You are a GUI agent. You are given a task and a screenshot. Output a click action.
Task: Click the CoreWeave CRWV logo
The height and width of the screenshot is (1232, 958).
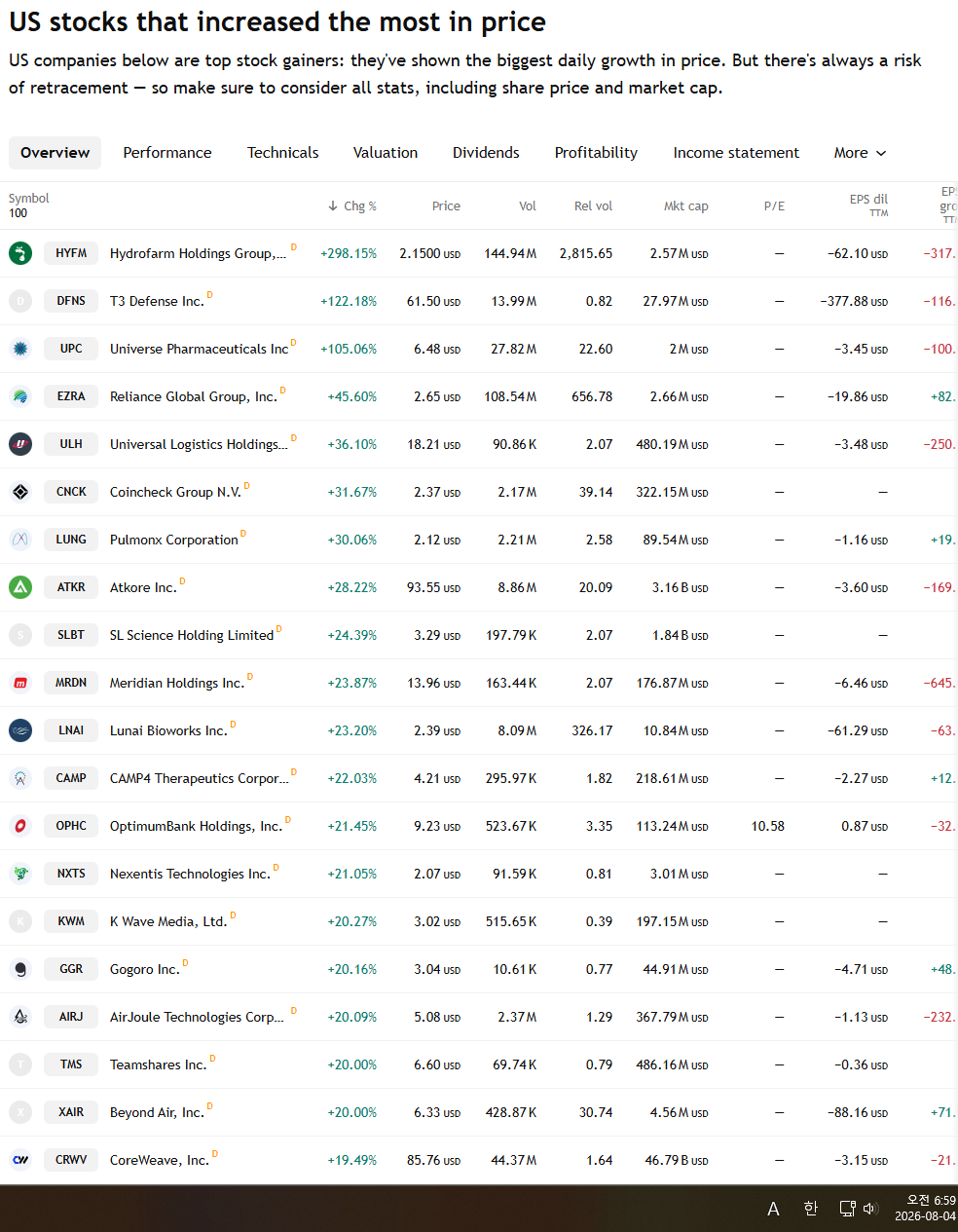pyautogui.click(x=20, y=1160)
